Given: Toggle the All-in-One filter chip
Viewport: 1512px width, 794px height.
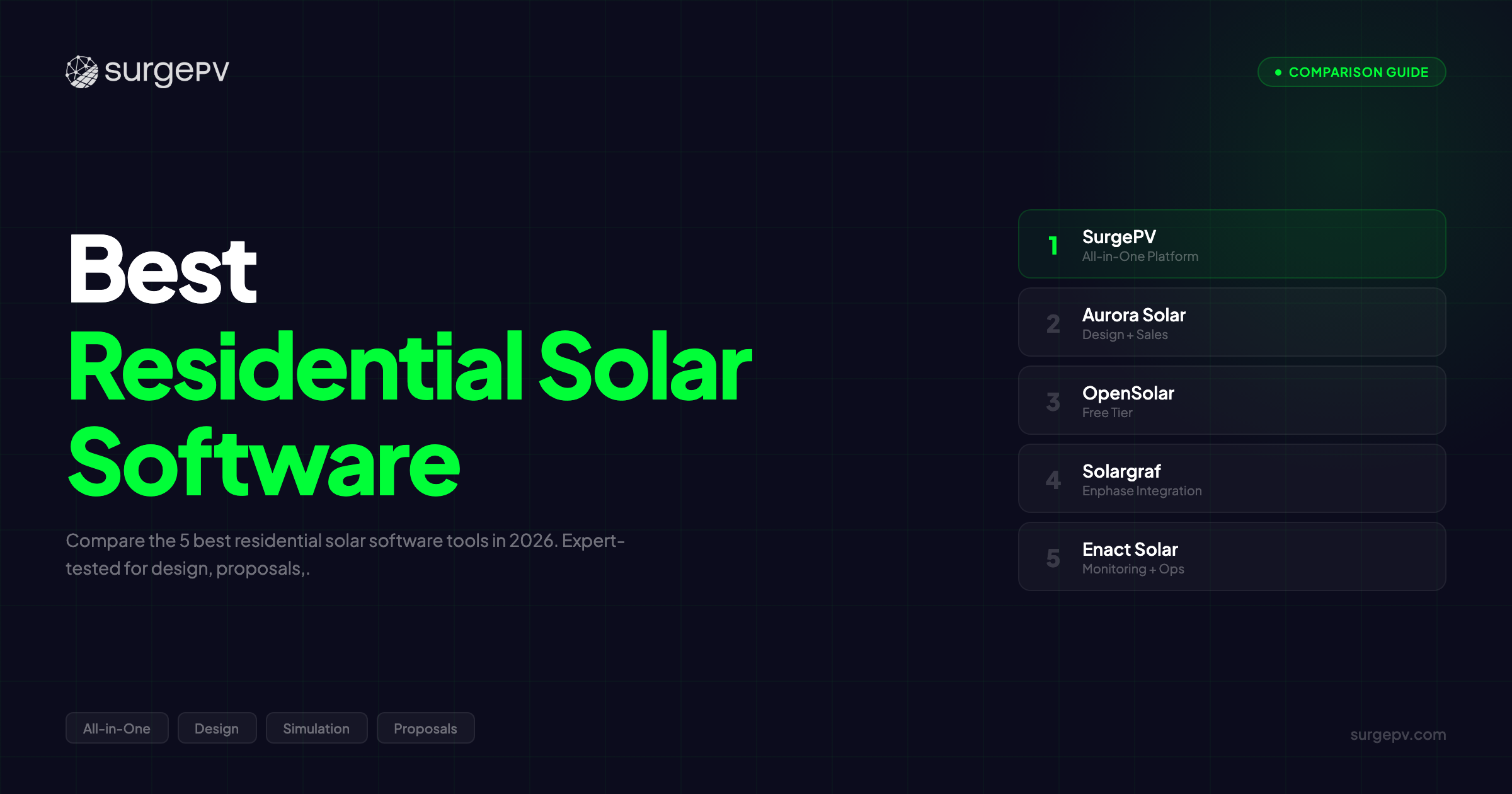Looking at the screenshot, I should [x=117, y=728].
